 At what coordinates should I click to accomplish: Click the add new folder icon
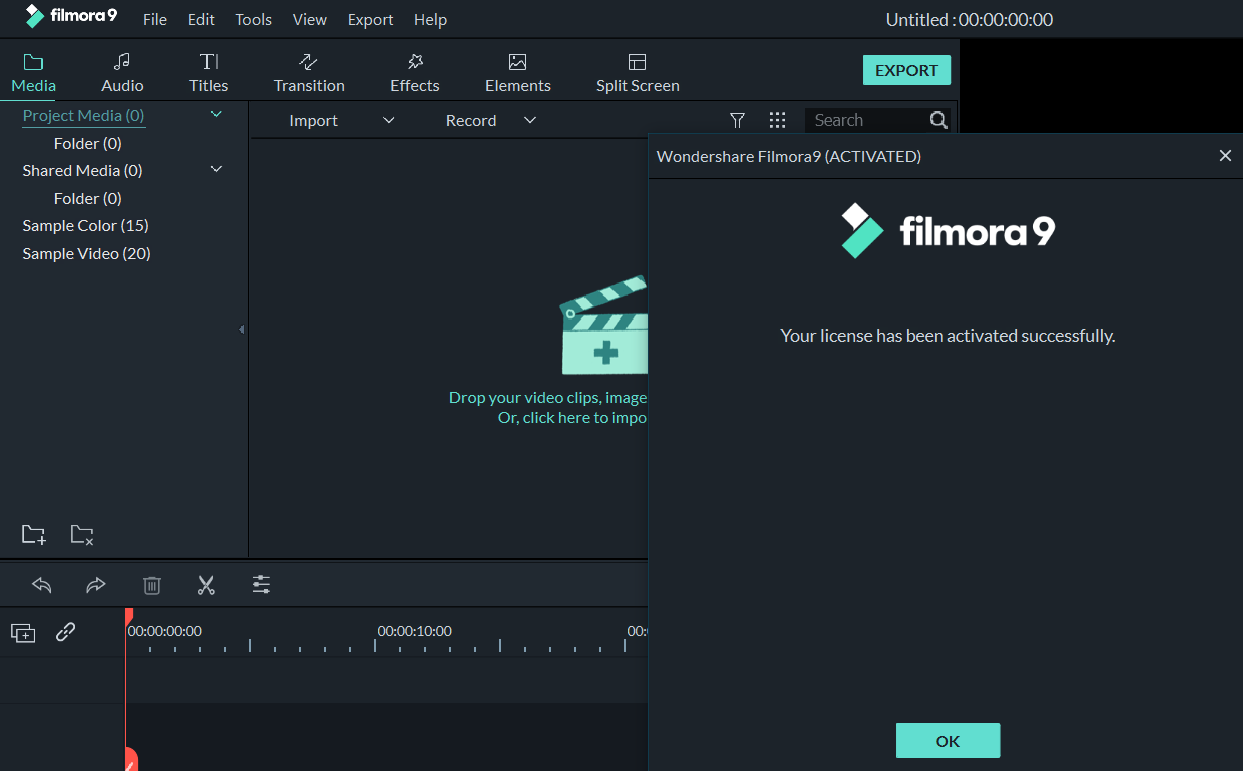[34, 534]
